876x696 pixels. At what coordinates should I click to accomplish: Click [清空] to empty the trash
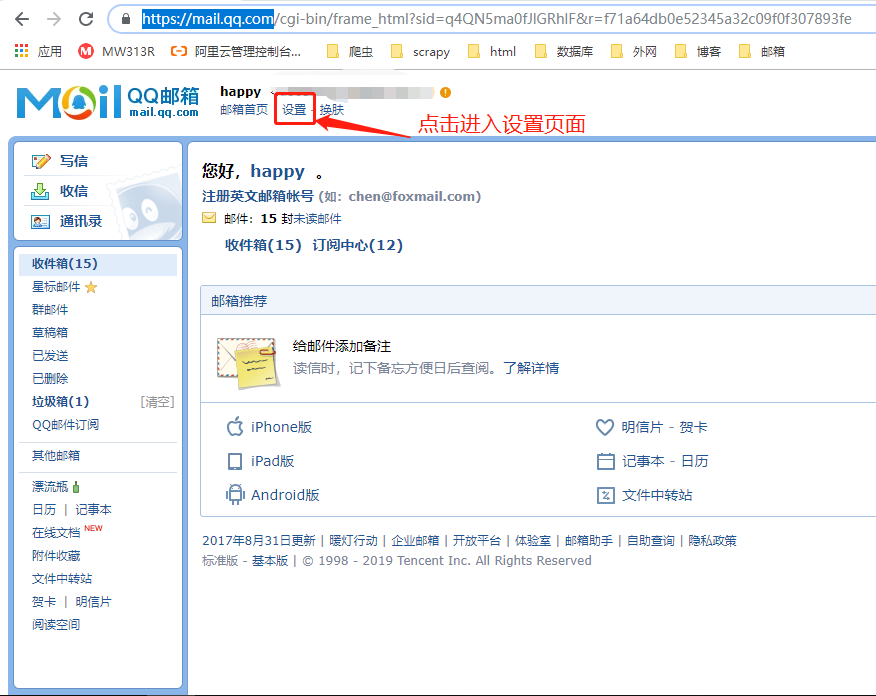click(157, 402)
